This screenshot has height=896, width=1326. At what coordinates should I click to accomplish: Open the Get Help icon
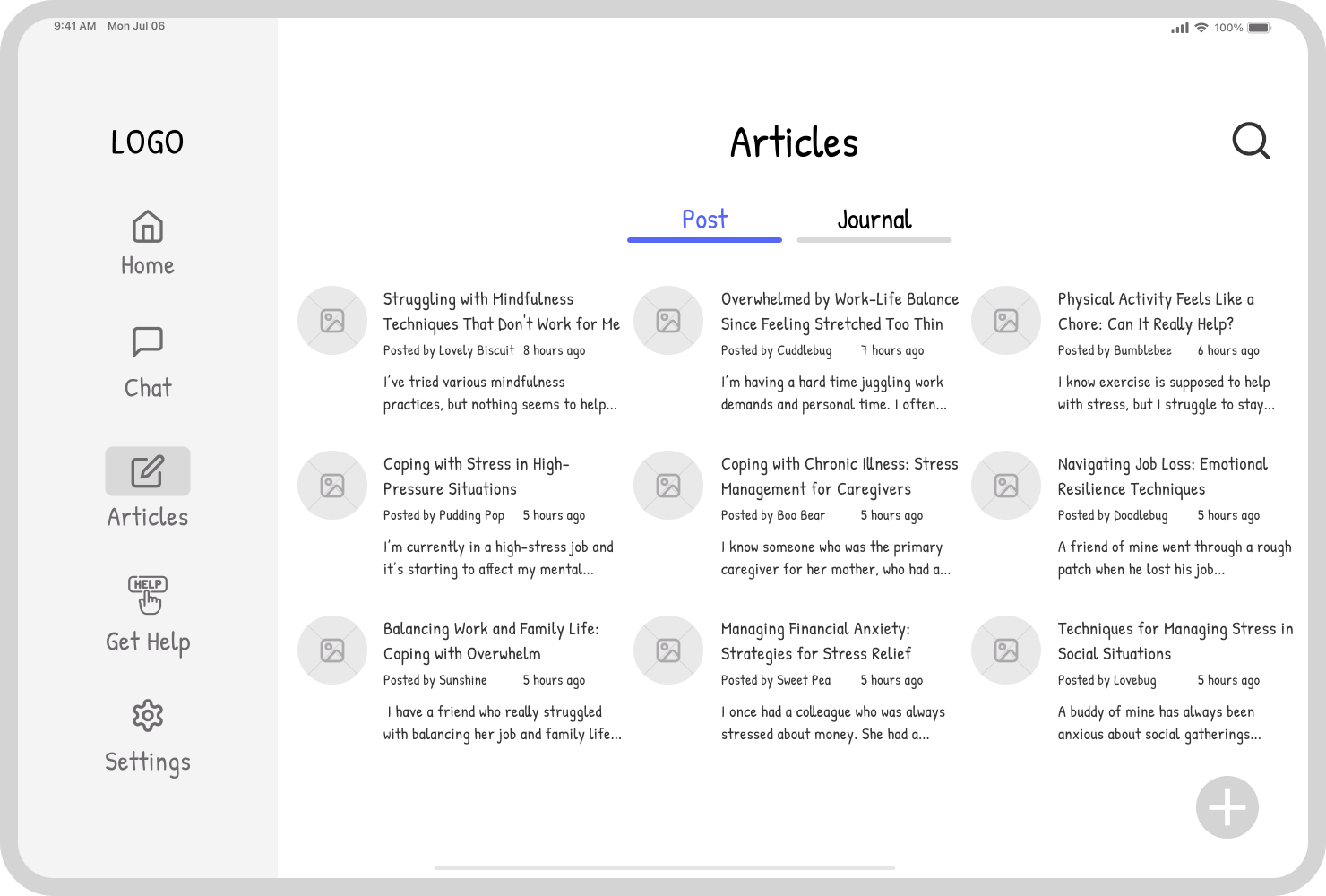(147, 593)
